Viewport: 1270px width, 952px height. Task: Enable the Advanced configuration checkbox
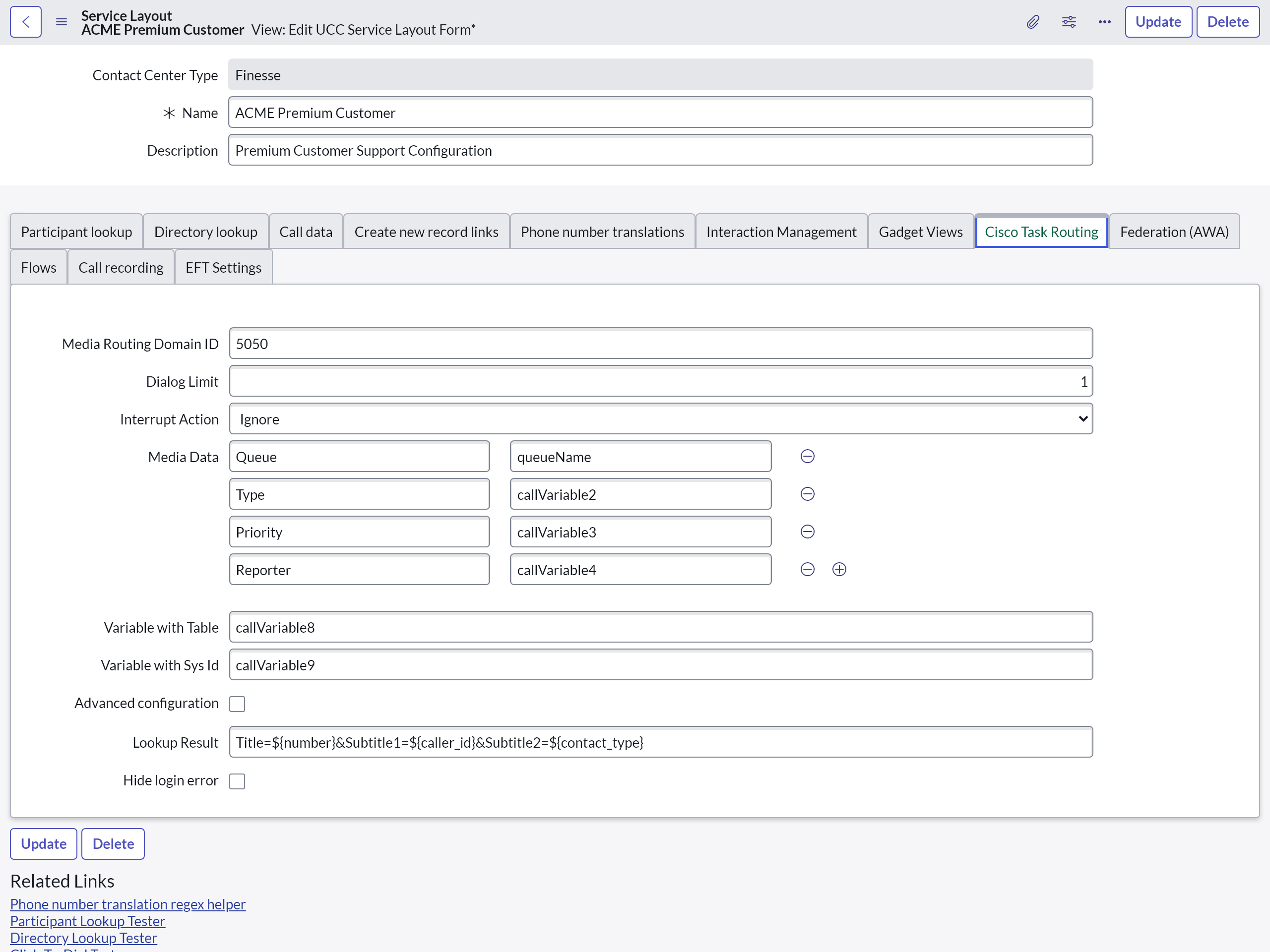(237, 704)
